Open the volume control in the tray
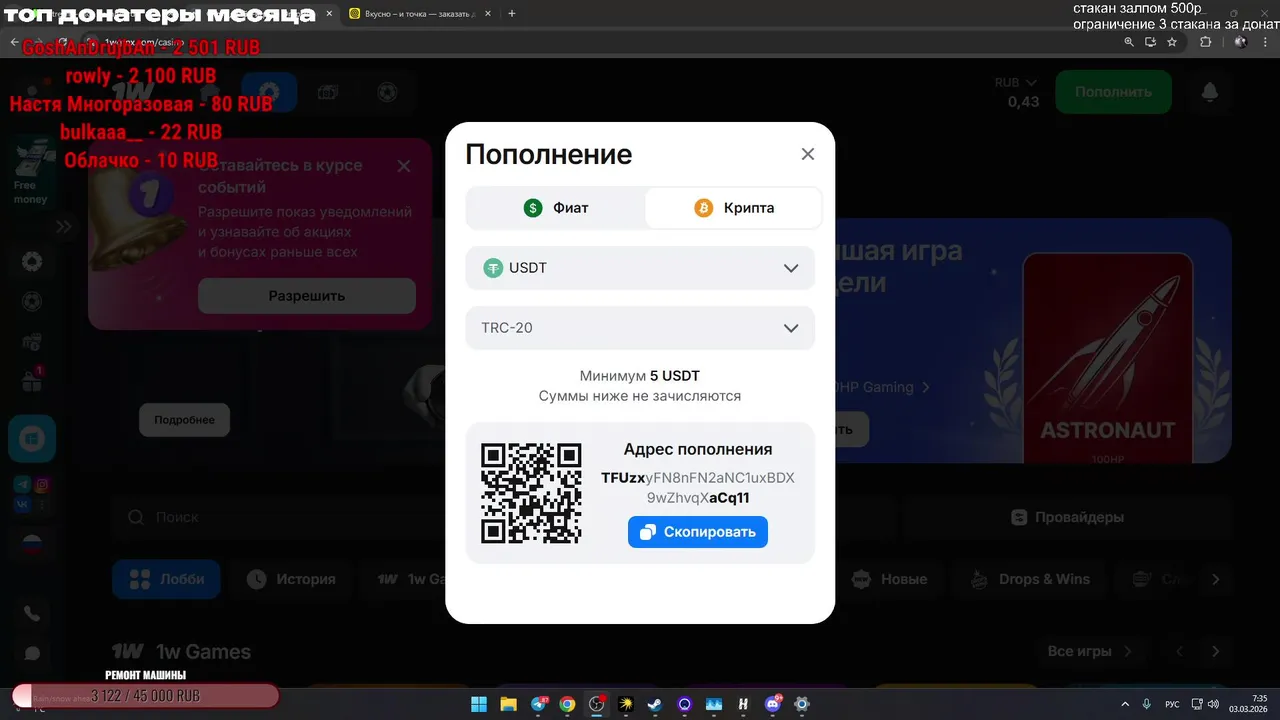Image resolution: width=1280 pixels, height=720 pixels. click(1213, 704)
